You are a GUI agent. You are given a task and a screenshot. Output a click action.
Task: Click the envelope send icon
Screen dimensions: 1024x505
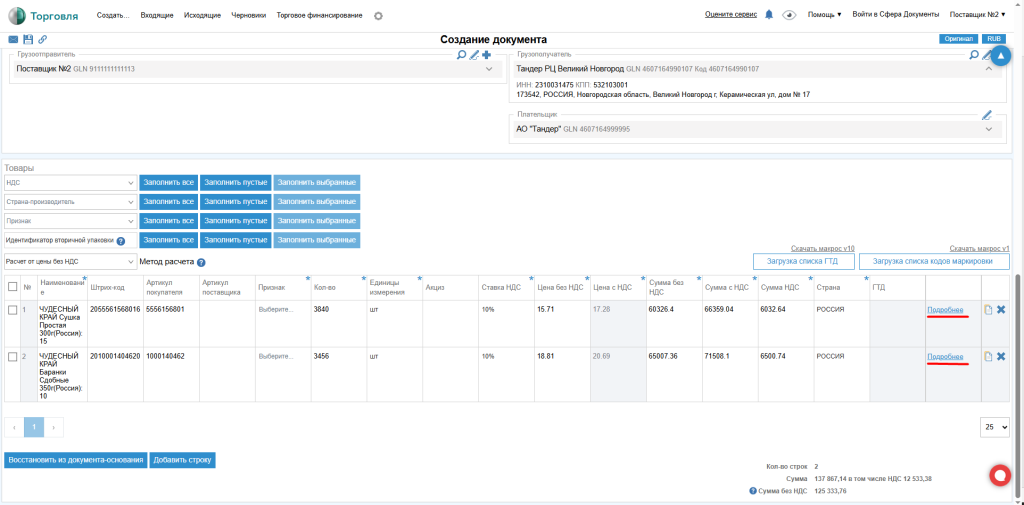14,39
